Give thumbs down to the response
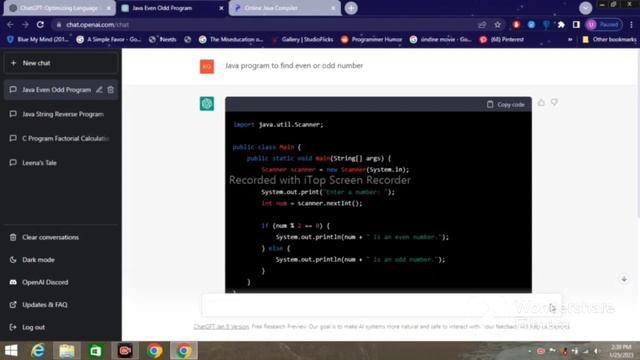The height and width of the screenshot is (360, 640). click(554, 102)
